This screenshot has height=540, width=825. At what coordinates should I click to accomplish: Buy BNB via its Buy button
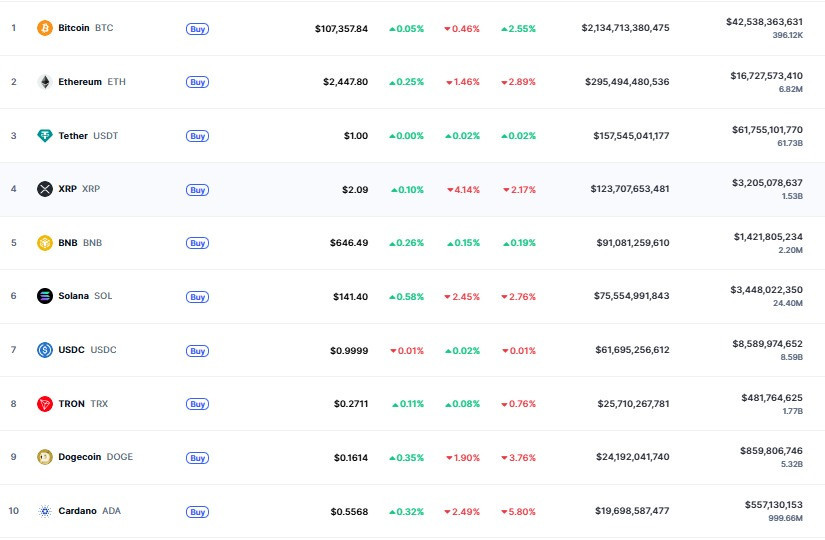point(197,243)
